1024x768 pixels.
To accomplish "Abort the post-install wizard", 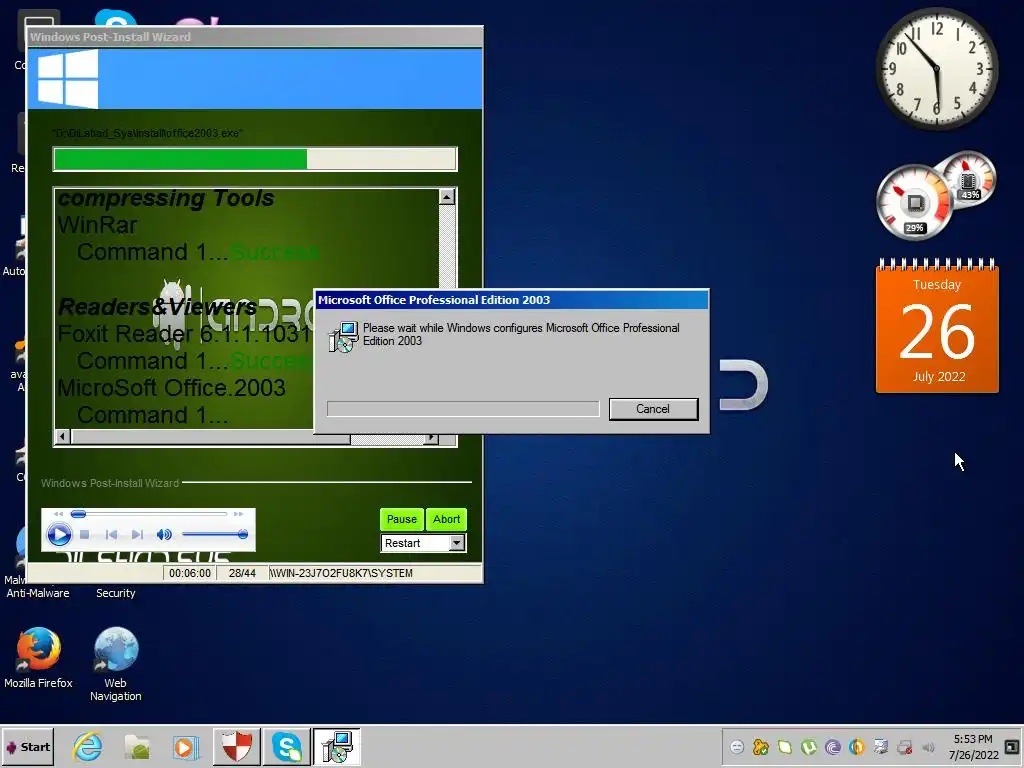I will click(x=447, y=519).
